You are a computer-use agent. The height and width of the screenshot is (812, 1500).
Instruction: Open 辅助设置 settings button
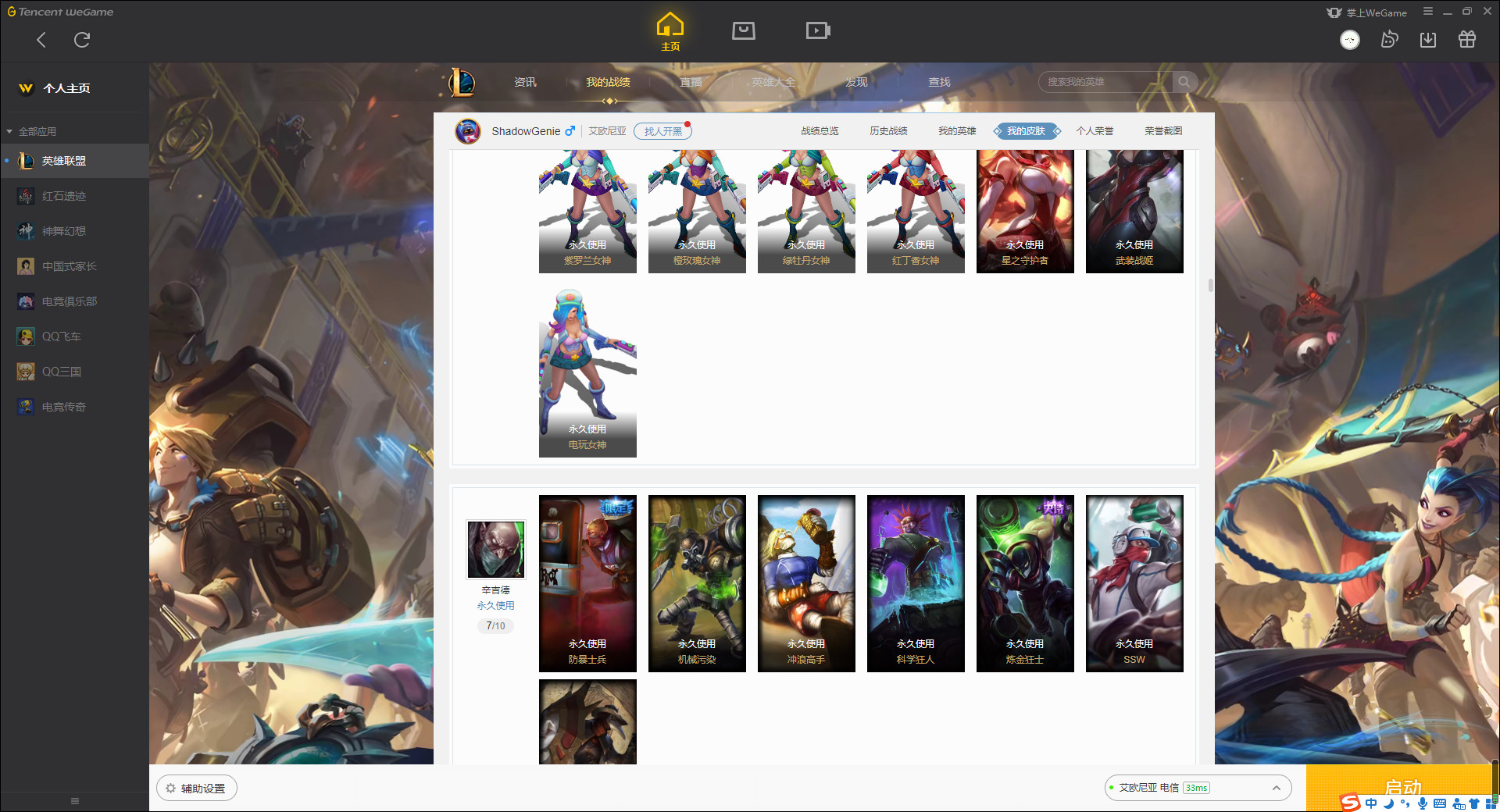197,789
